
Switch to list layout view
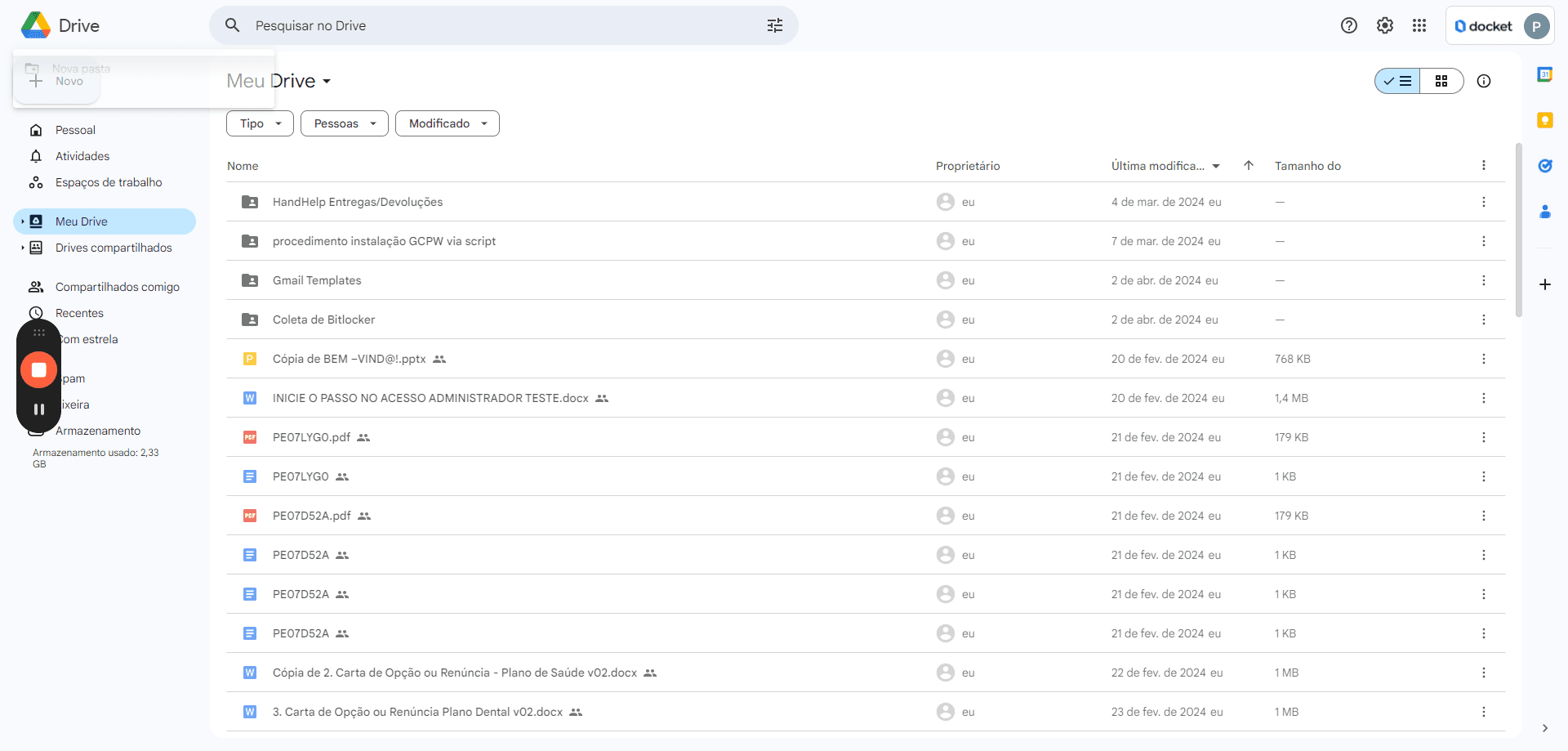[x=1397, y=81]
